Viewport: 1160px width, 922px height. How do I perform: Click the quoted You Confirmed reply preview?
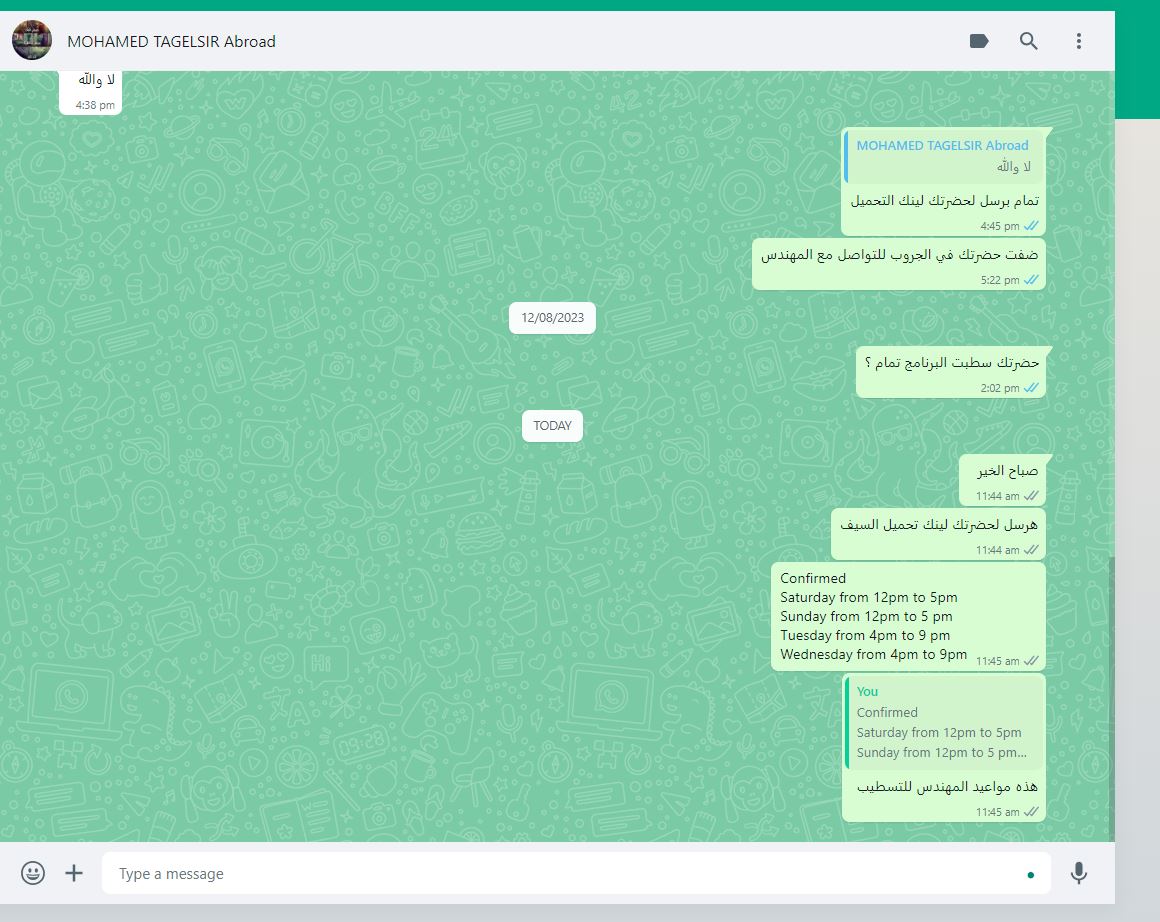coord(944,722)
